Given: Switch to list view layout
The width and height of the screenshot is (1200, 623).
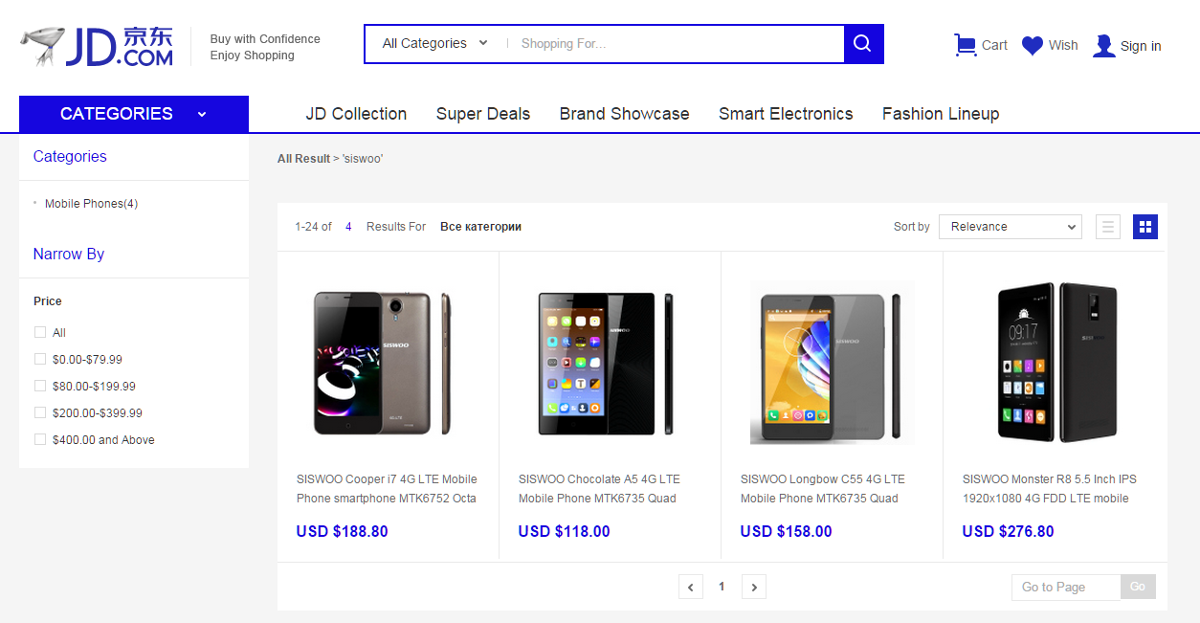Looking at the screenshot, I should 1108,227.
